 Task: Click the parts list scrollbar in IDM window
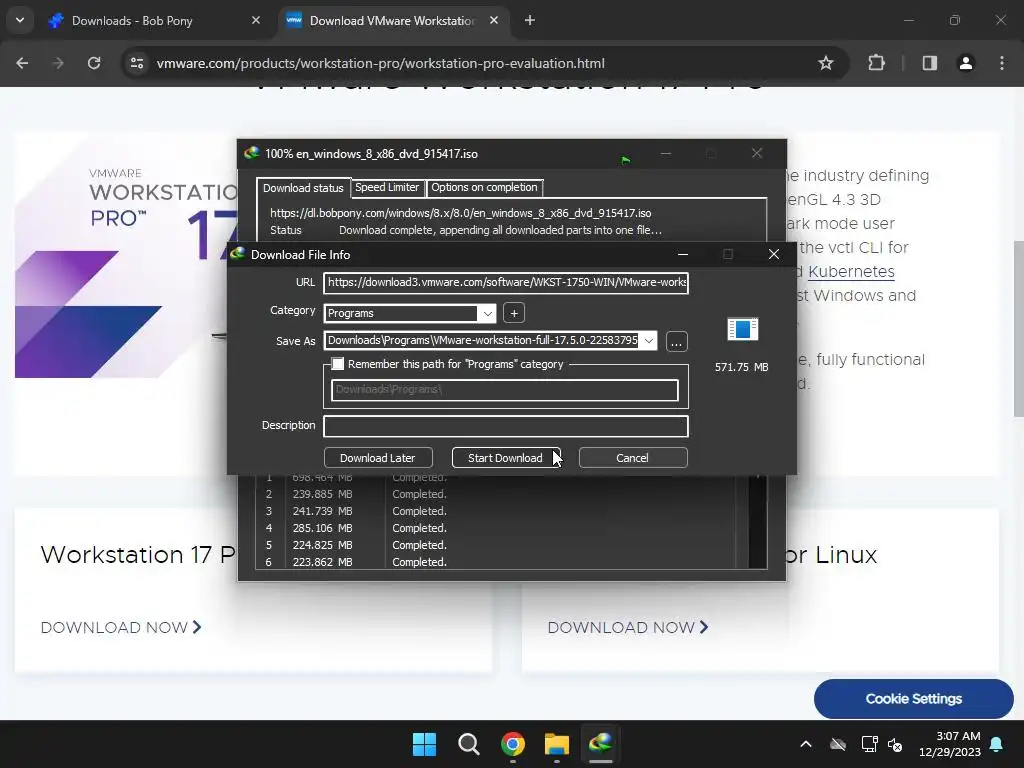tap(758, 522)
